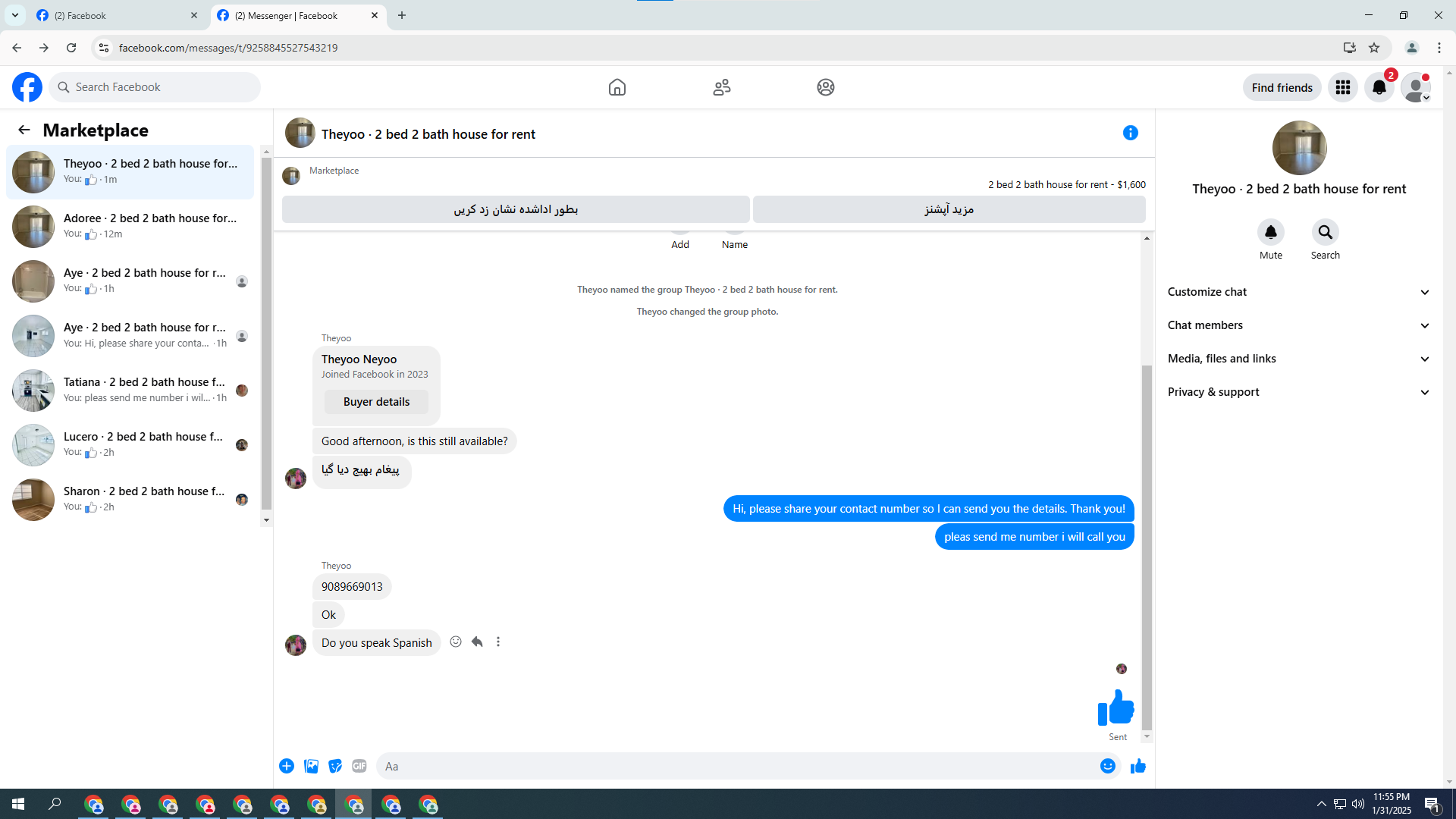
Task: Open Buyer details for Theyoo Neyoo
Action: [x=376, y=402]
